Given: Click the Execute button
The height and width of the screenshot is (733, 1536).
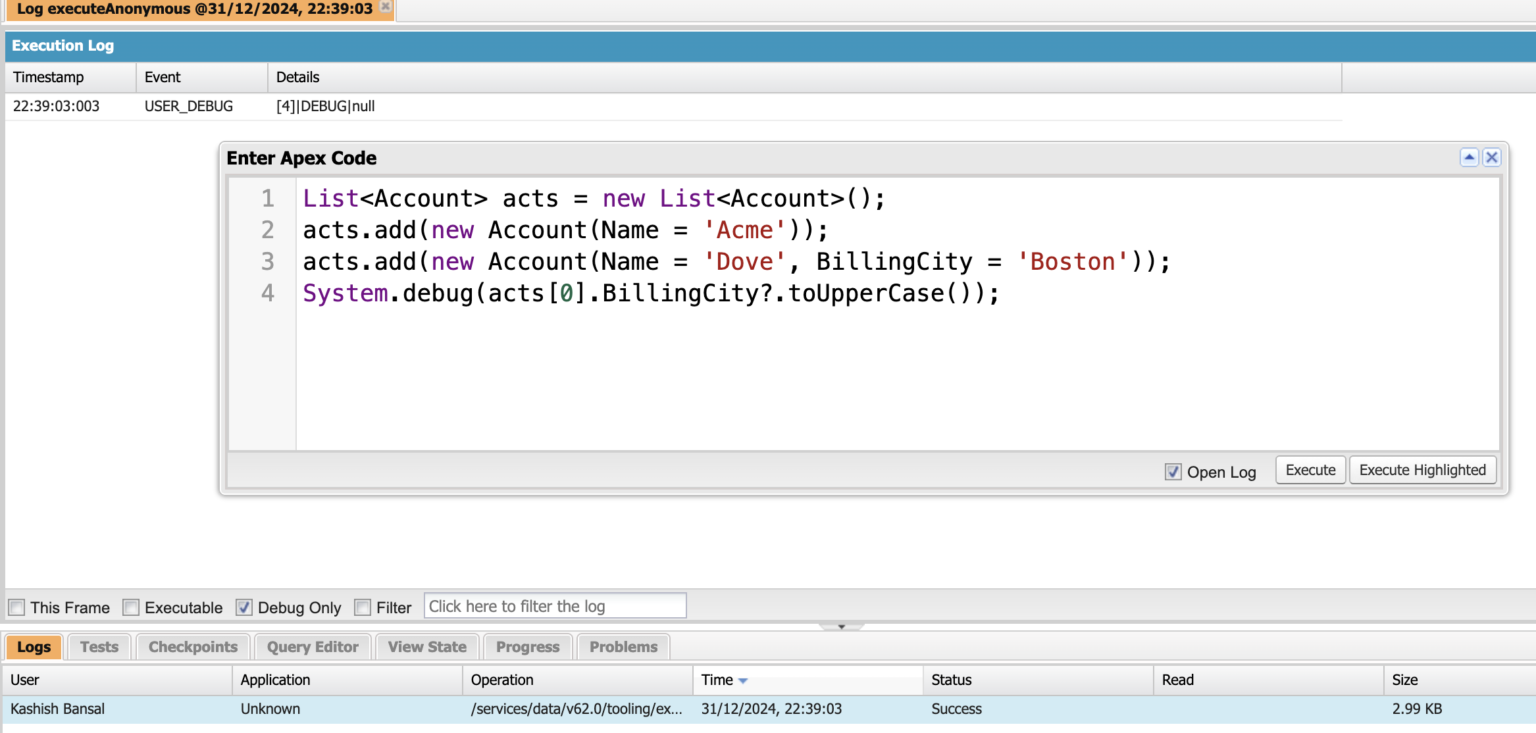Looking at the screenshot, I should tap(1310, 469).
